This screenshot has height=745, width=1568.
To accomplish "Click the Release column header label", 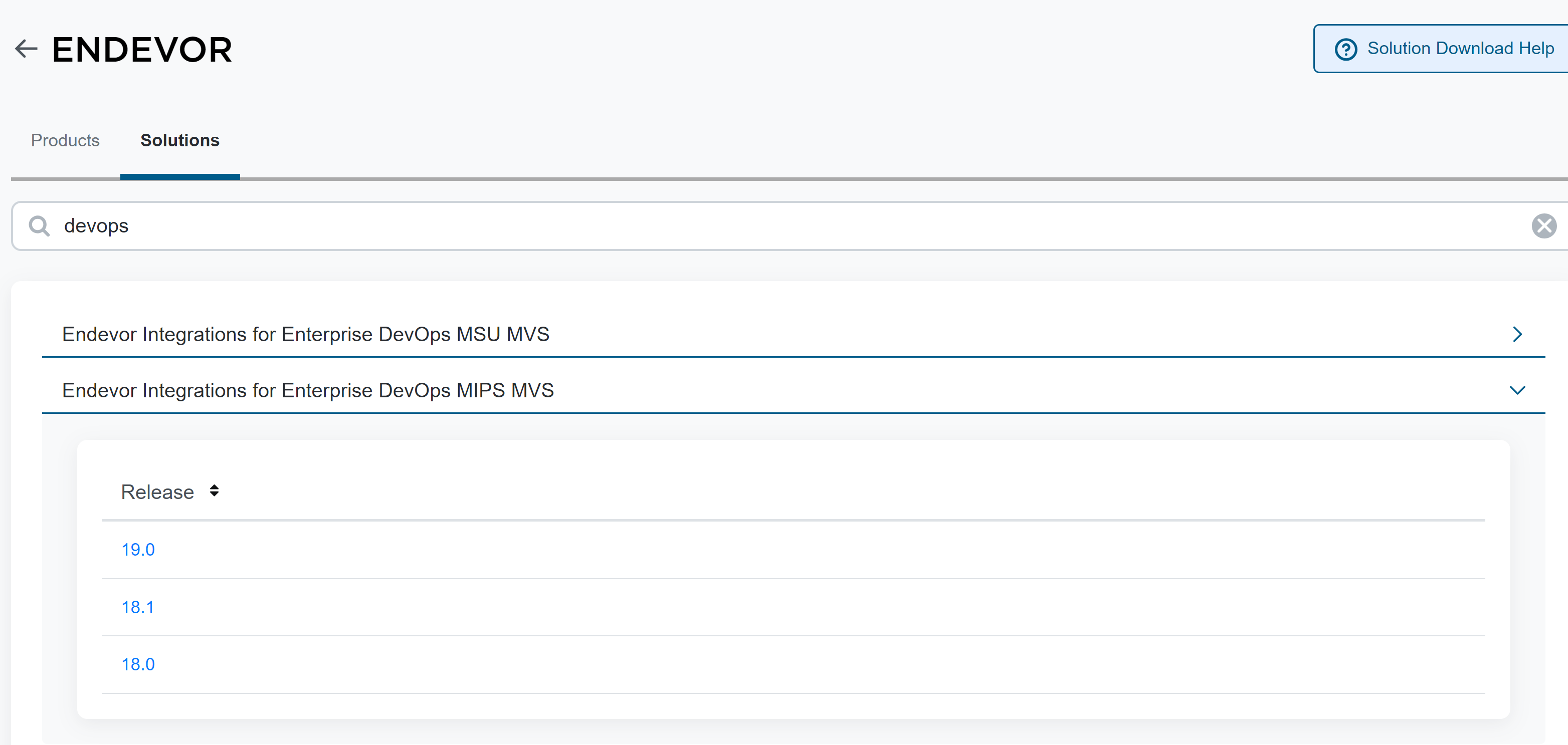I will tap(157, 492).
